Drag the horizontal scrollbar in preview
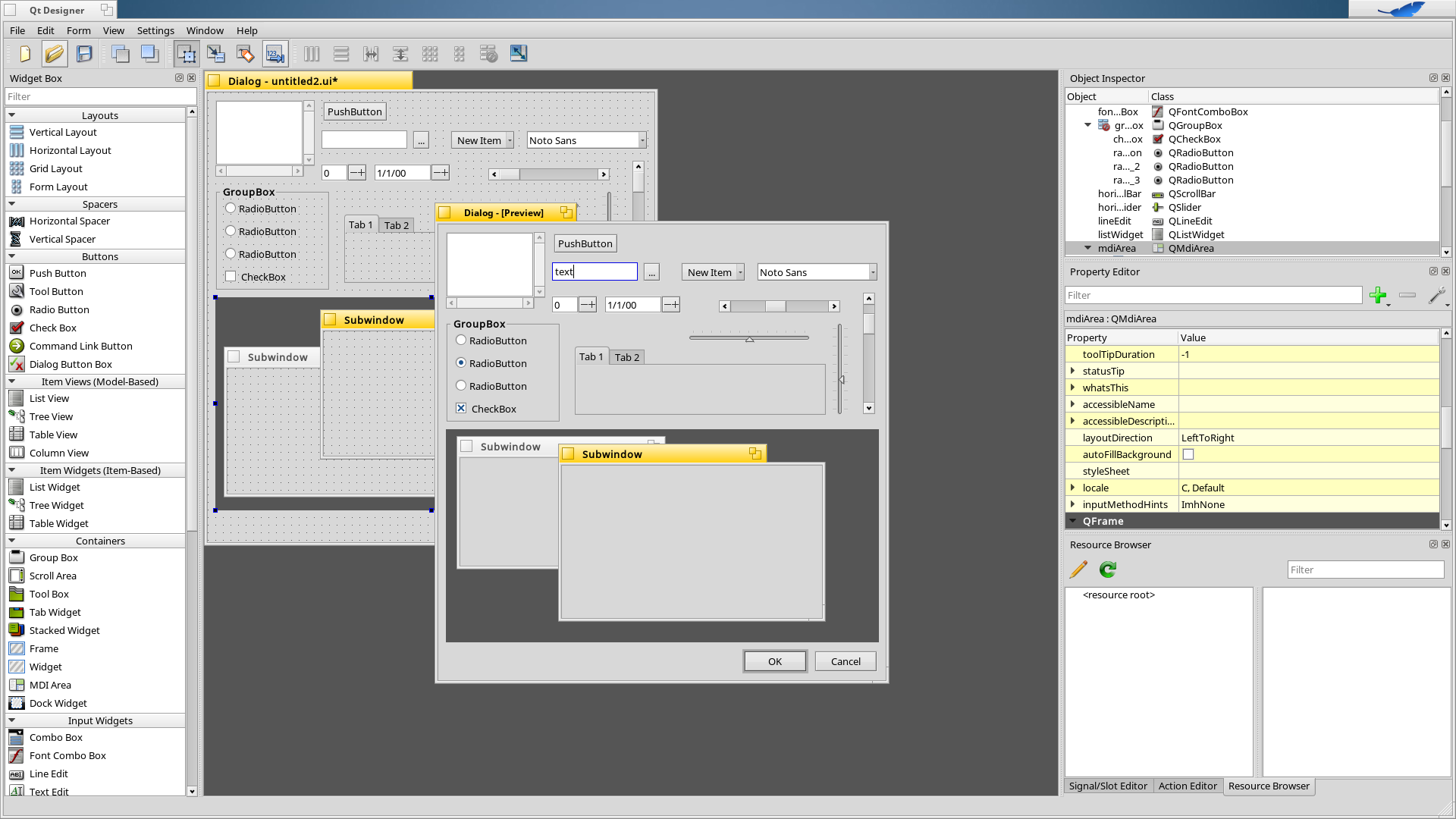The height and width of the screenshot is (819, 1456). [775, 306]
